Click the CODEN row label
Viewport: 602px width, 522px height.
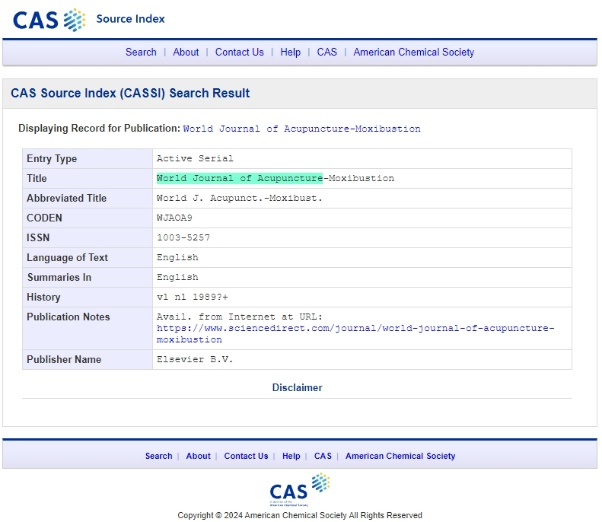pos(44,218)
